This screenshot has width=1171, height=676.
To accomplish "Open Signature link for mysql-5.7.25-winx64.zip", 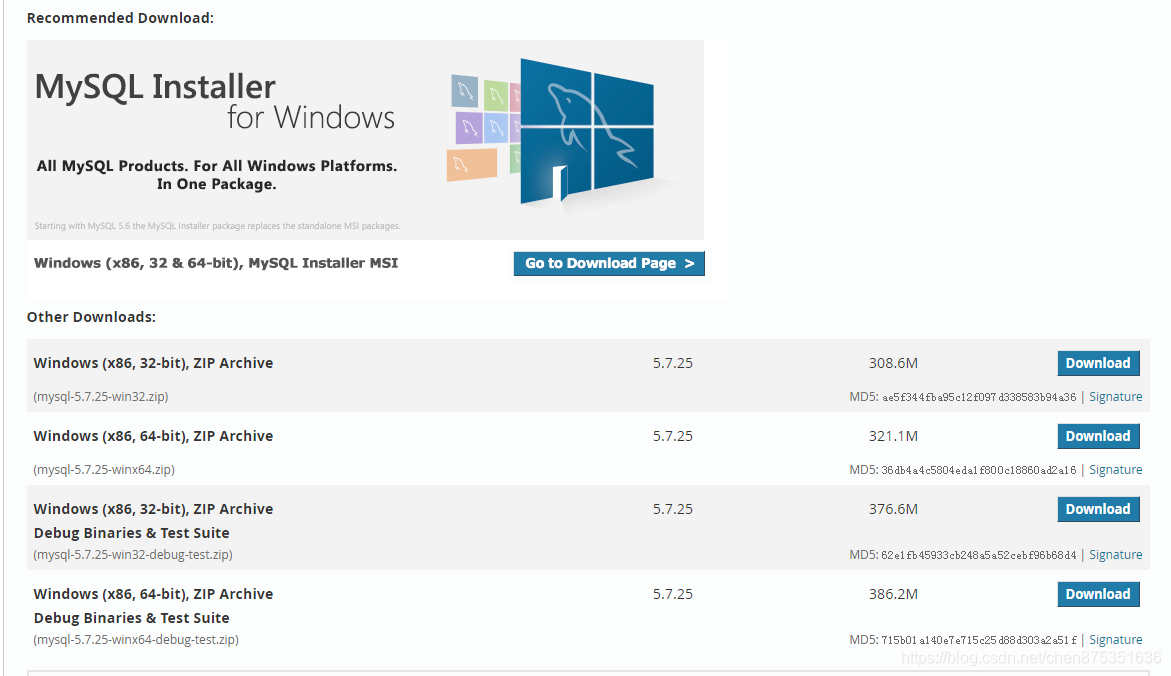I will 1116,470.
